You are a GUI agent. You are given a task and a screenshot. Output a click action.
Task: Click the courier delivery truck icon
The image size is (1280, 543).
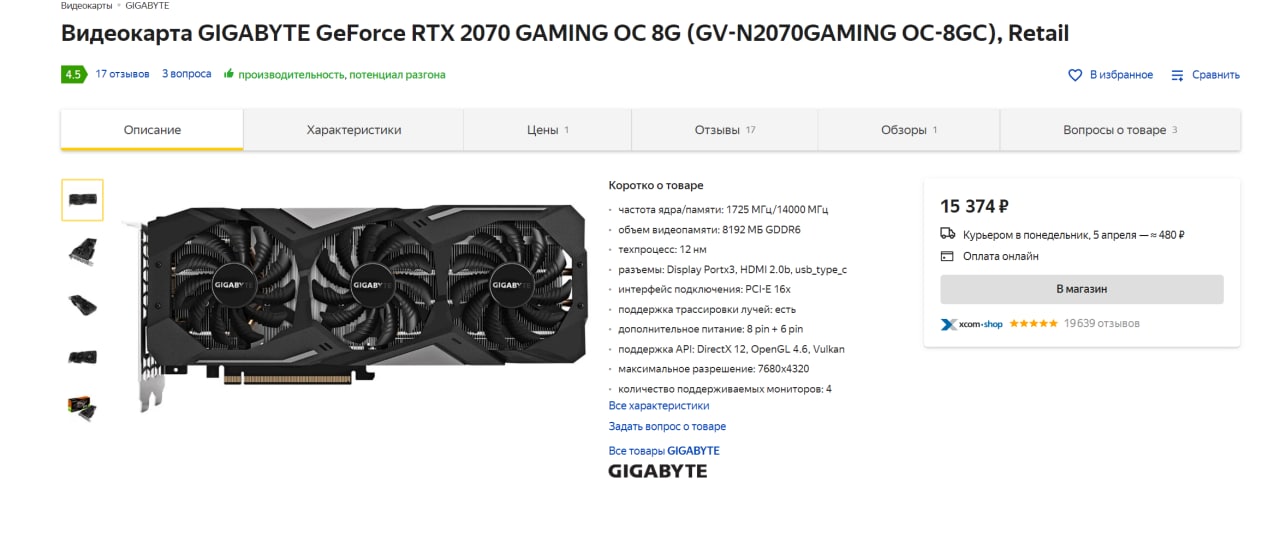[948, 234]
